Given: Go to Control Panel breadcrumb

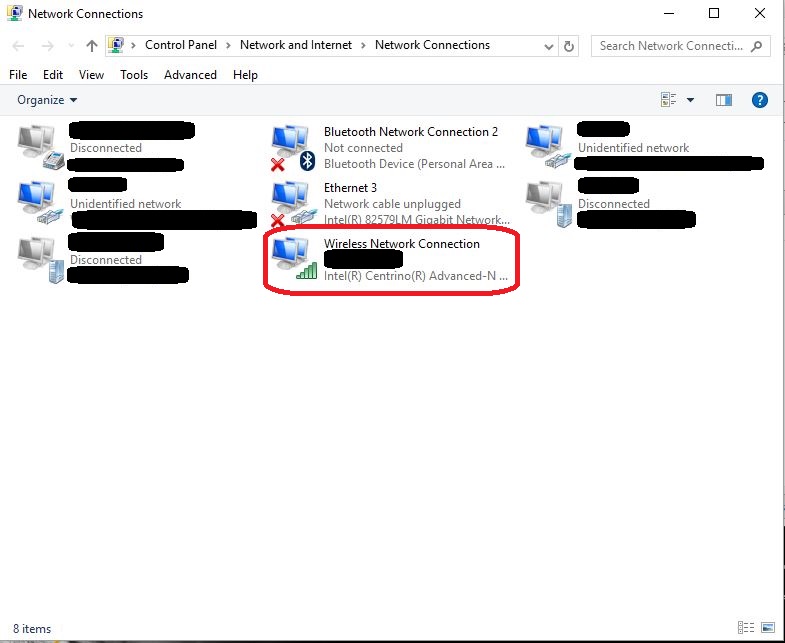Looking at the screenshot, I should 181,45.
